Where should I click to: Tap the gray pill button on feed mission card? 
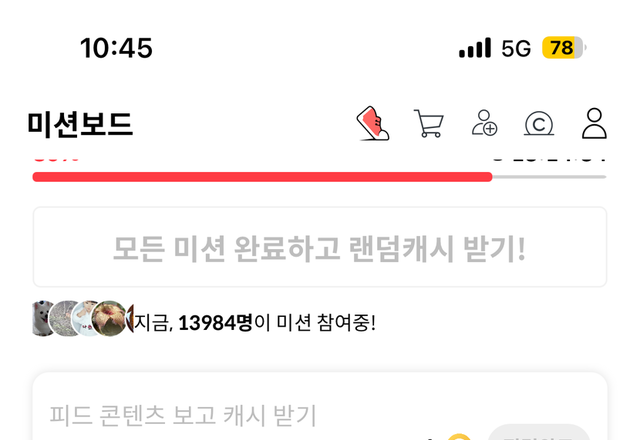(539, 433)
